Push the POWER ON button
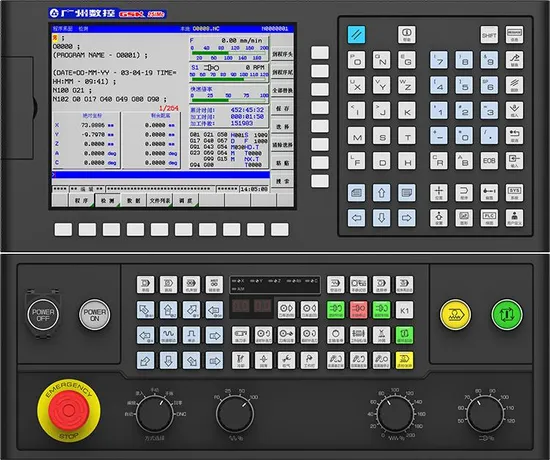550x460 pixels. point(94,315)
